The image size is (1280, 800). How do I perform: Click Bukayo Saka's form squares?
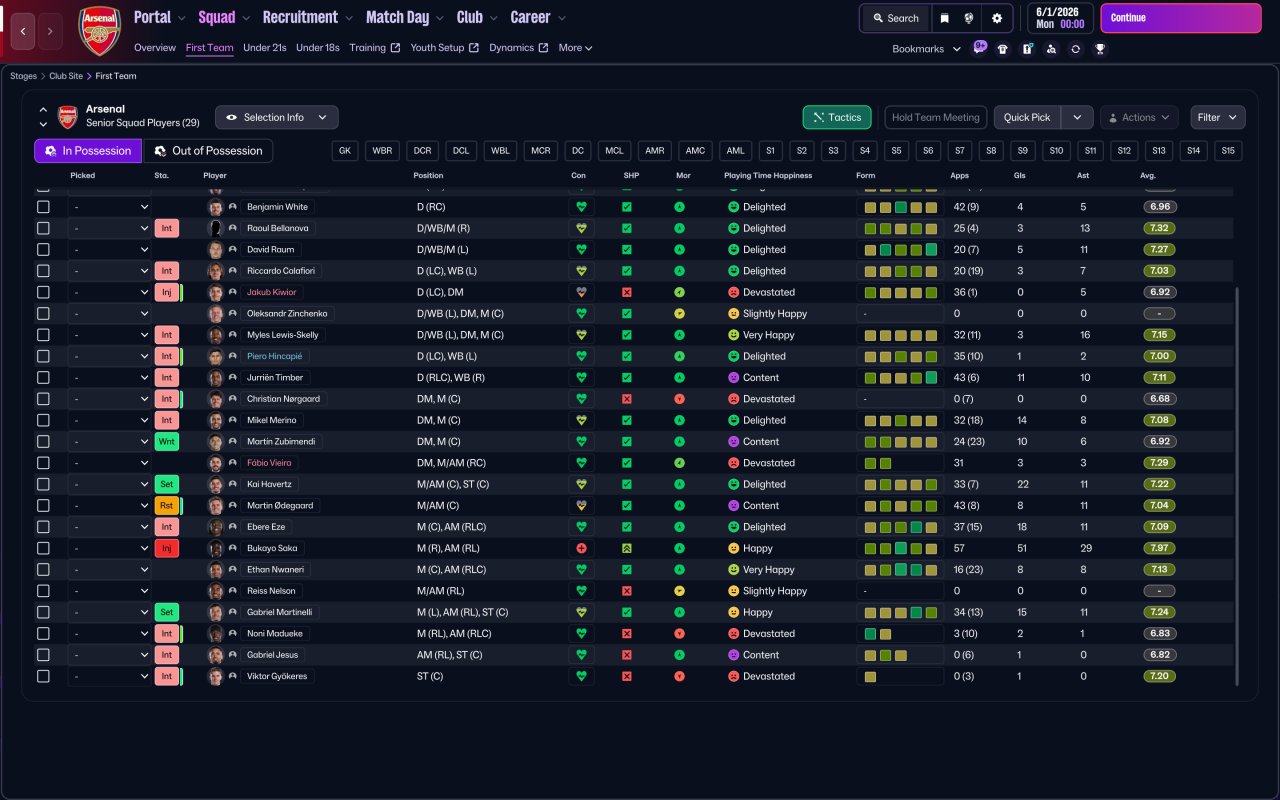[900, 548]
